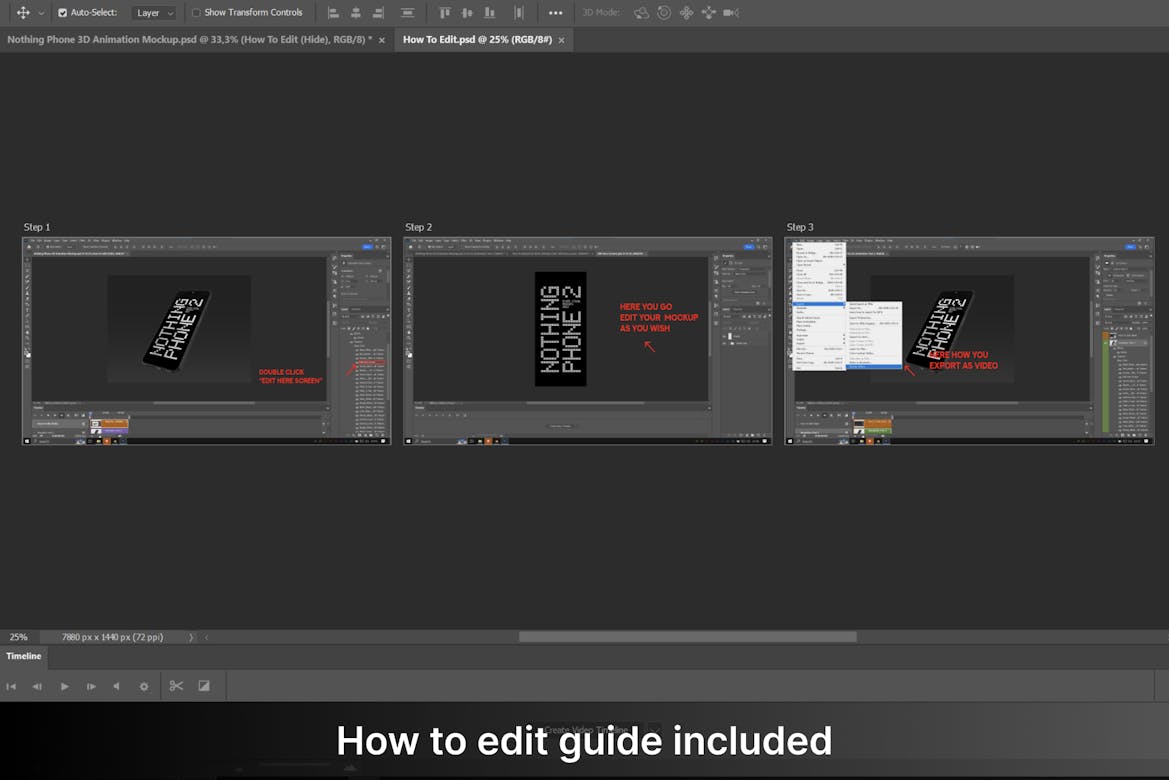Mute audio playback with the speaker icon

(x=116, y=686)
